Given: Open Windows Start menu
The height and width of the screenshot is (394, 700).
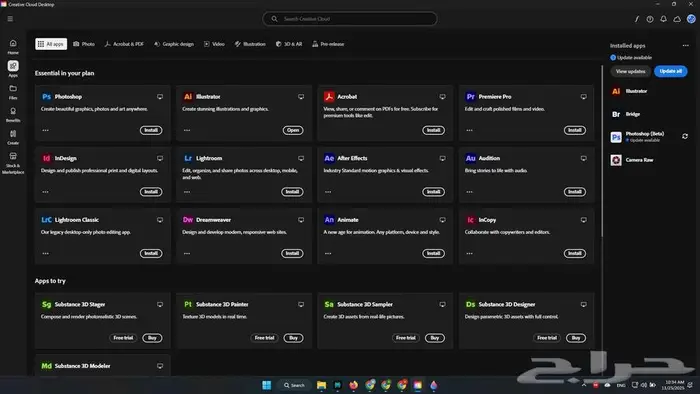Looking at the screenshot, I should click(x=267, y=385).
